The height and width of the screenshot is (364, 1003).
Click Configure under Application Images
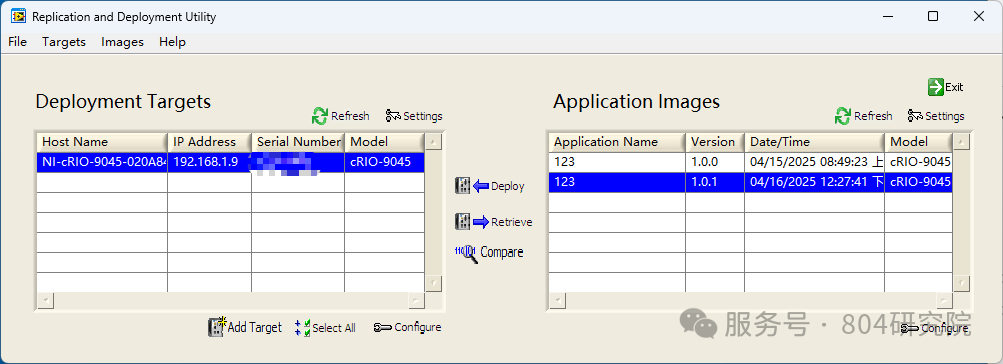coord(934,328)
